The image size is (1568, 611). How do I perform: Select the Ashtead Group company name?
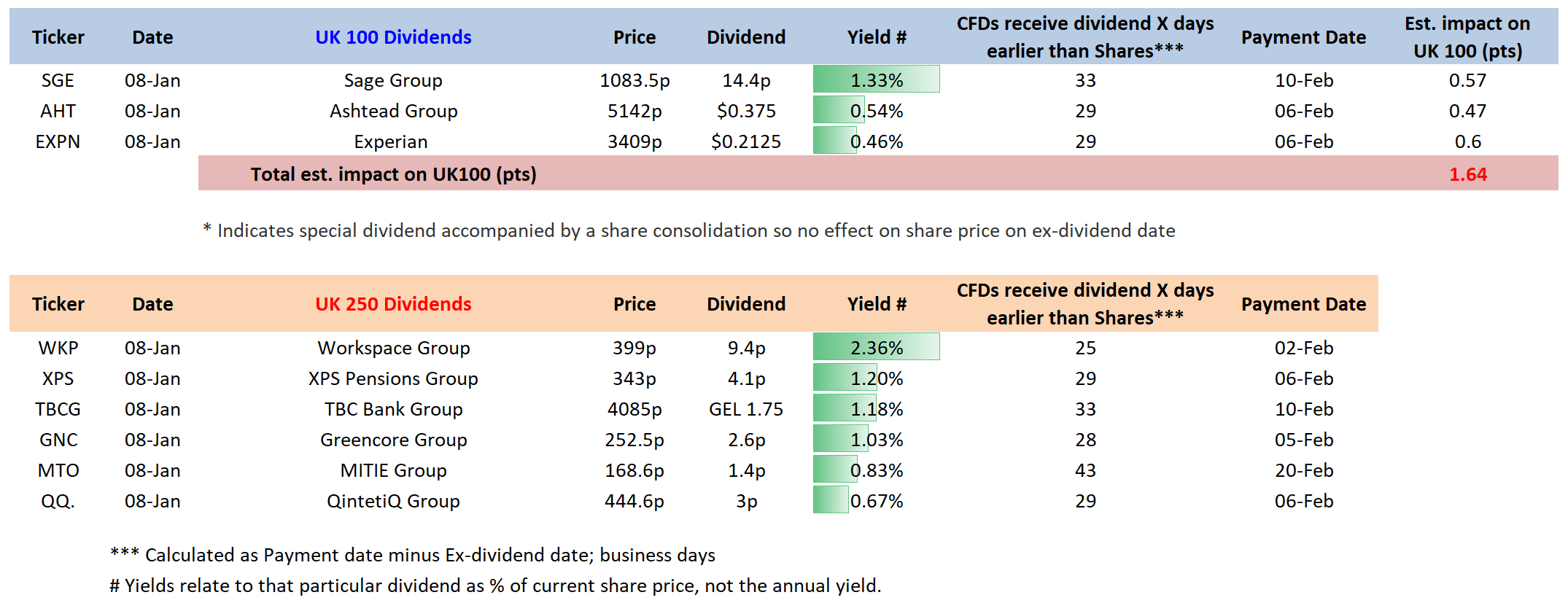click(393, 111)
